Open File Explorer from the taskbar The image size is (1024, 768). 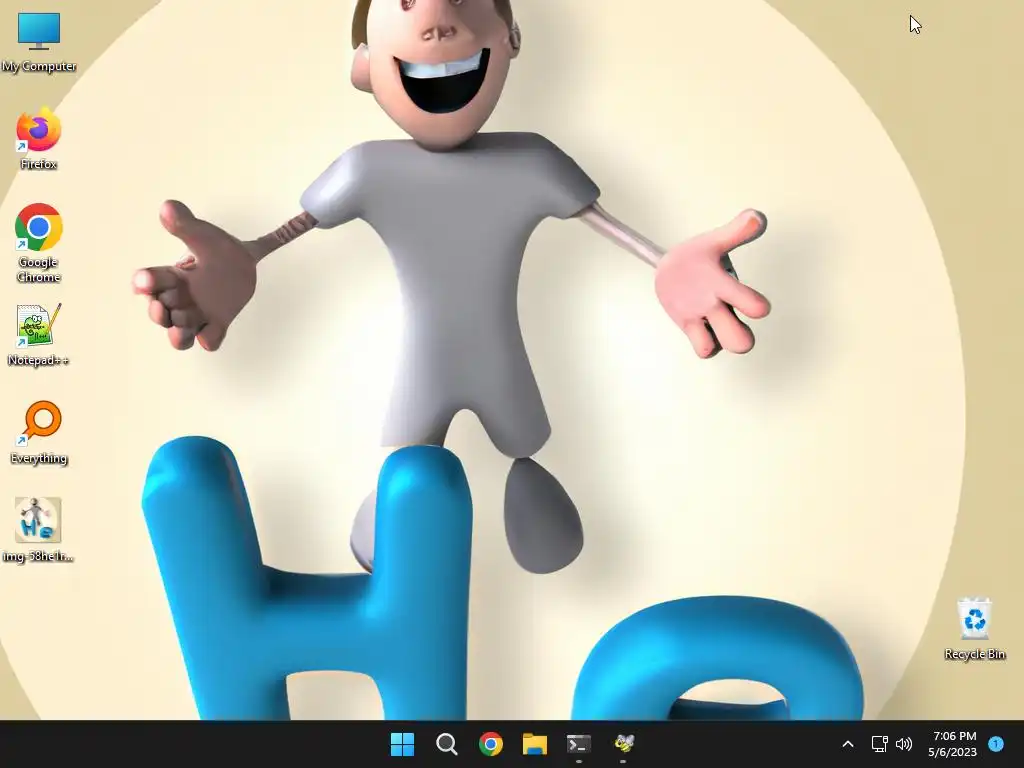pyautogui.click(x=535, y=744)
